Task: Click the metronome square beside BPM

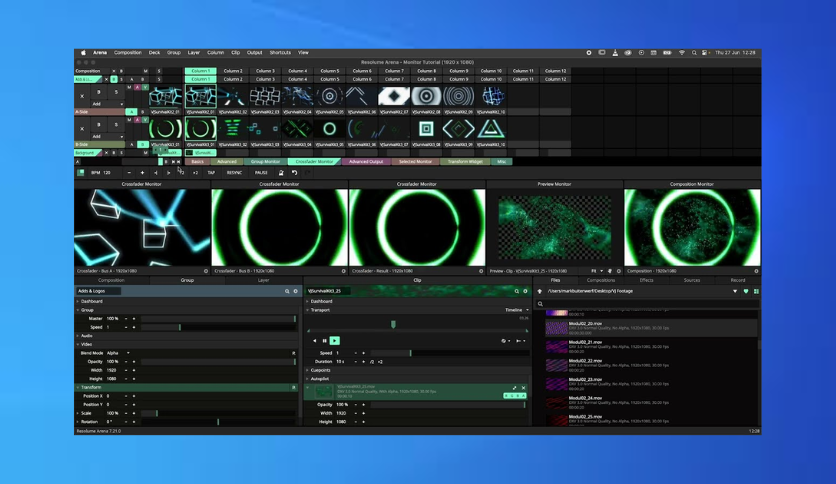Action: [x=81, y=173]
